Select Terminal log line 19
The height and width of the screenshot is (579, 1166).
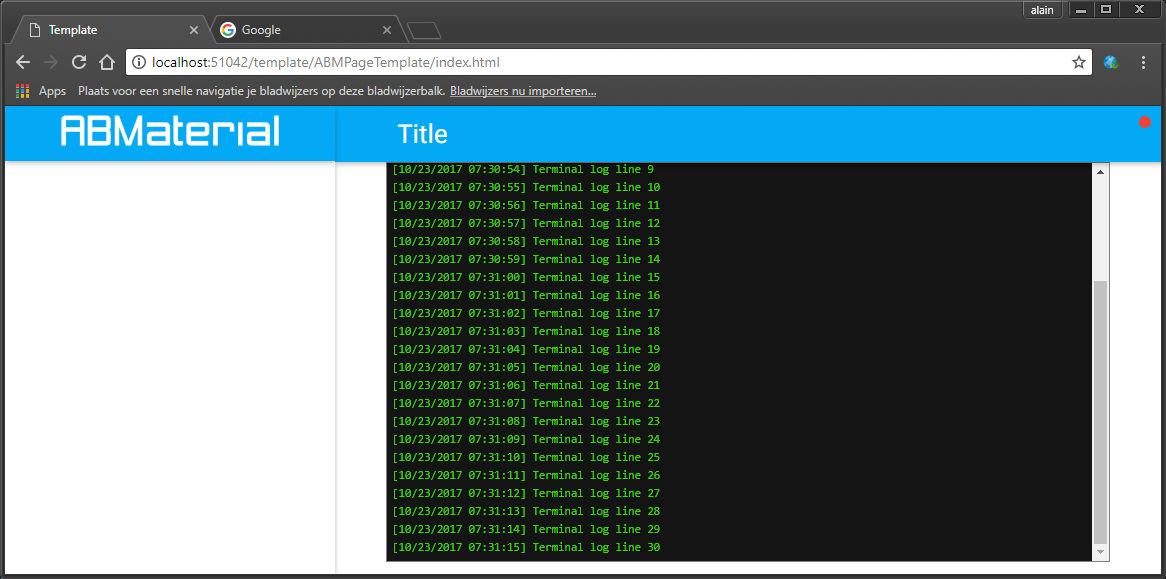[x=526, y=349]
